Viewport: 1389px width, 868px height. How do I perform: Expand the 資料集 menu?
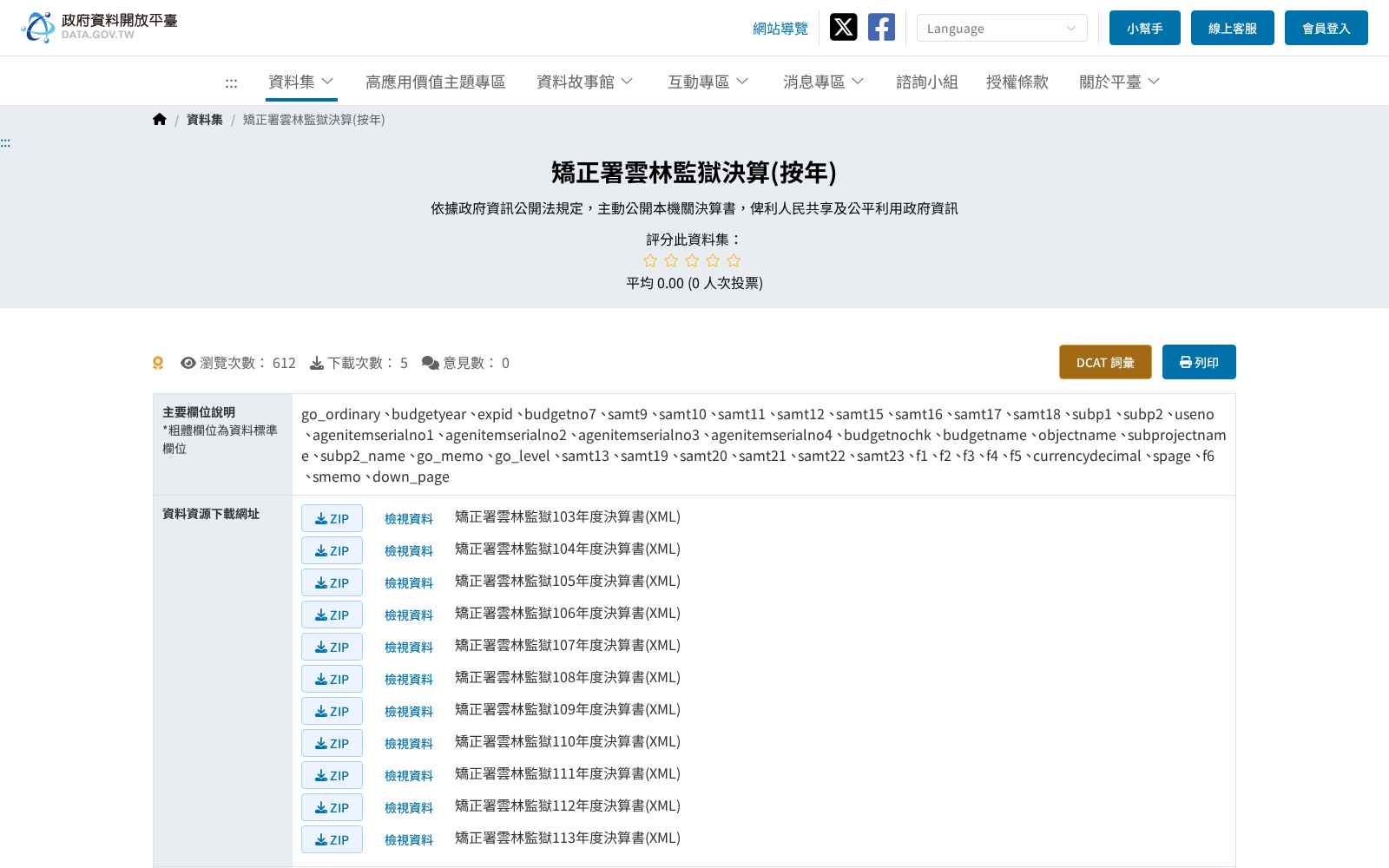coord(301,82)
